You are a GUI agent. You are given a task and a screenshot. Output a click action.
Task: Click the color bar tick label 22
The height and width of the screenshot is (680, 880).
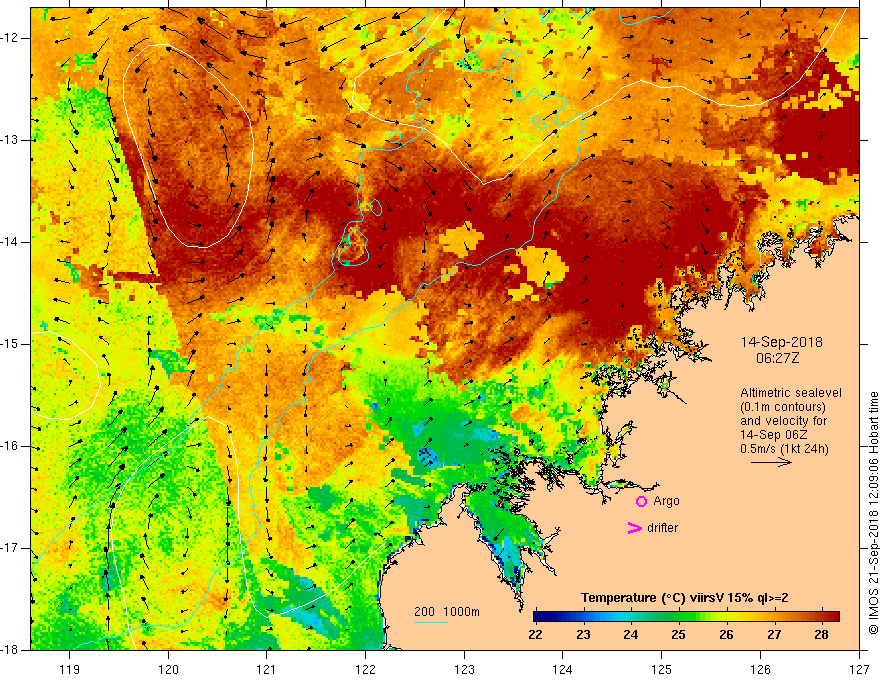click(535, 635)
